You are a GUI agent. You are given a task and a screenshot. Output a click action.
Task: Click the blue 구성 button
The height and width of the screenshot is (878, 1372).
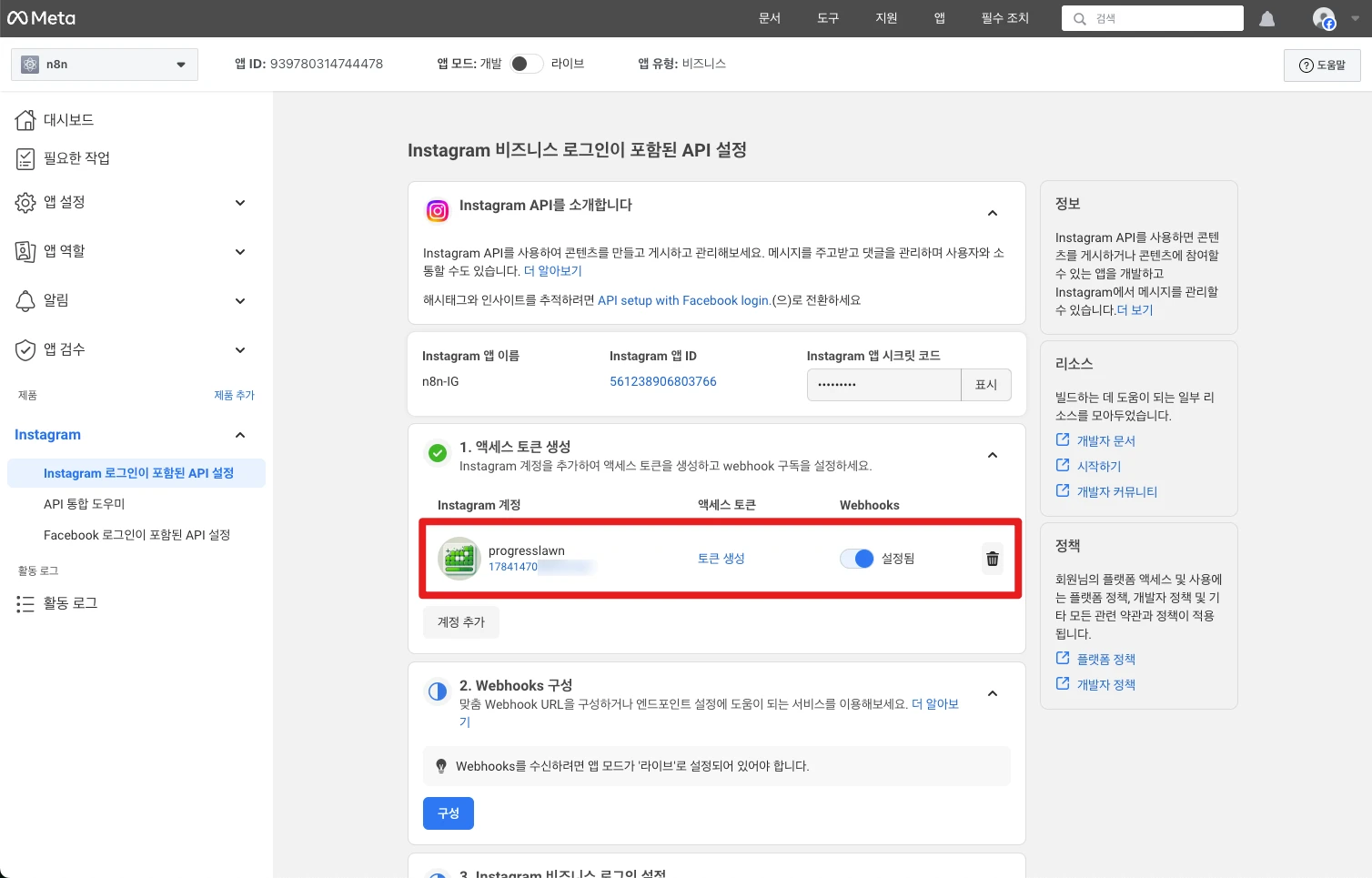449,813
